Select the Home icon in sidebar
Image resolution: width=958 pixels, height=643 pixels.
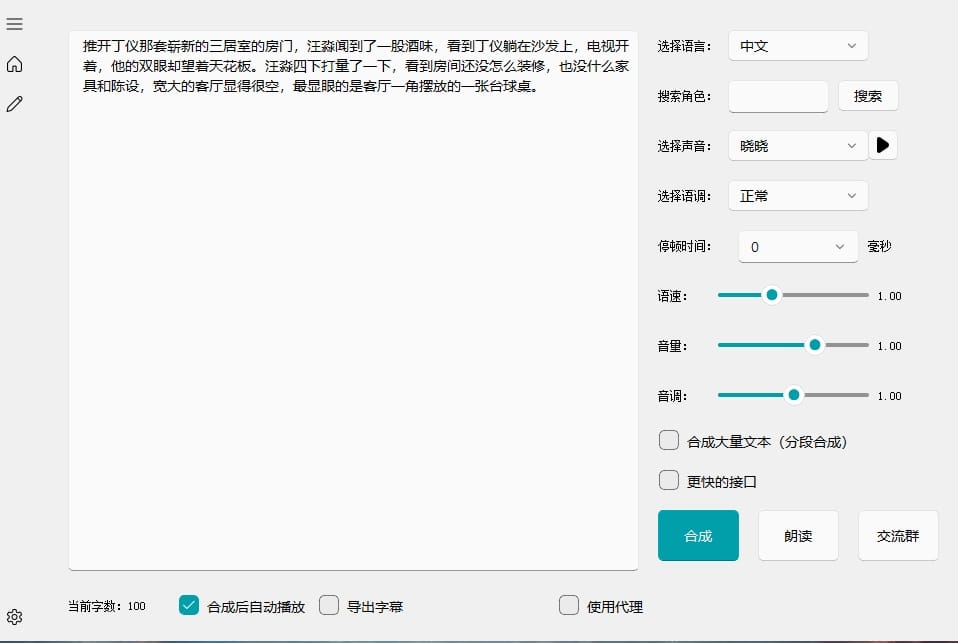(x=14, y=63)
